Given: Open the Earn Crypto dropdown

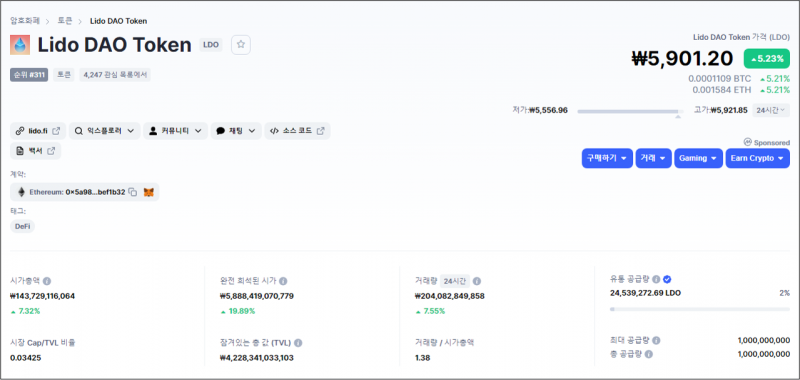Looking at the screenshot, I should pos(758,158).
